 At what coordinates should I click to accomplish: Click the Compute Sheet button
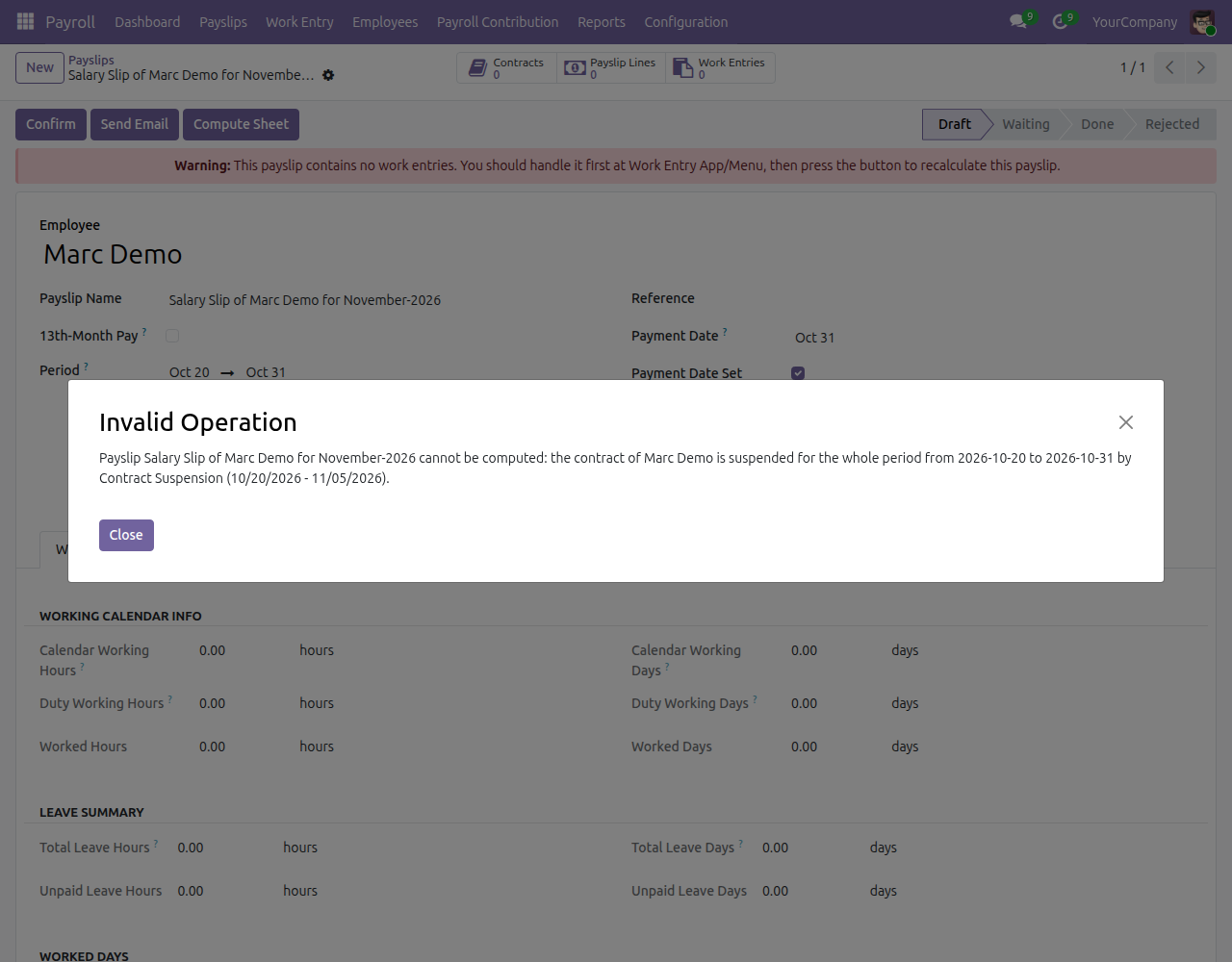coord(241,124)
